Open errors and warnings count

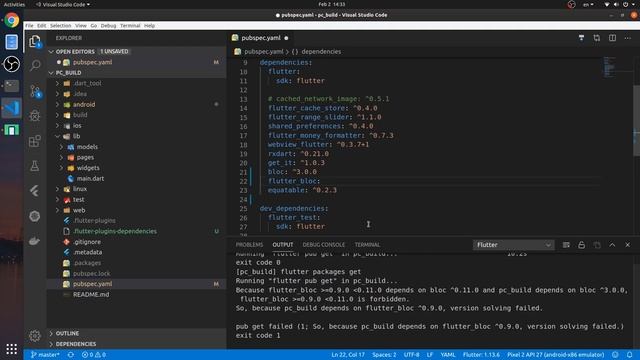point(94,355)
